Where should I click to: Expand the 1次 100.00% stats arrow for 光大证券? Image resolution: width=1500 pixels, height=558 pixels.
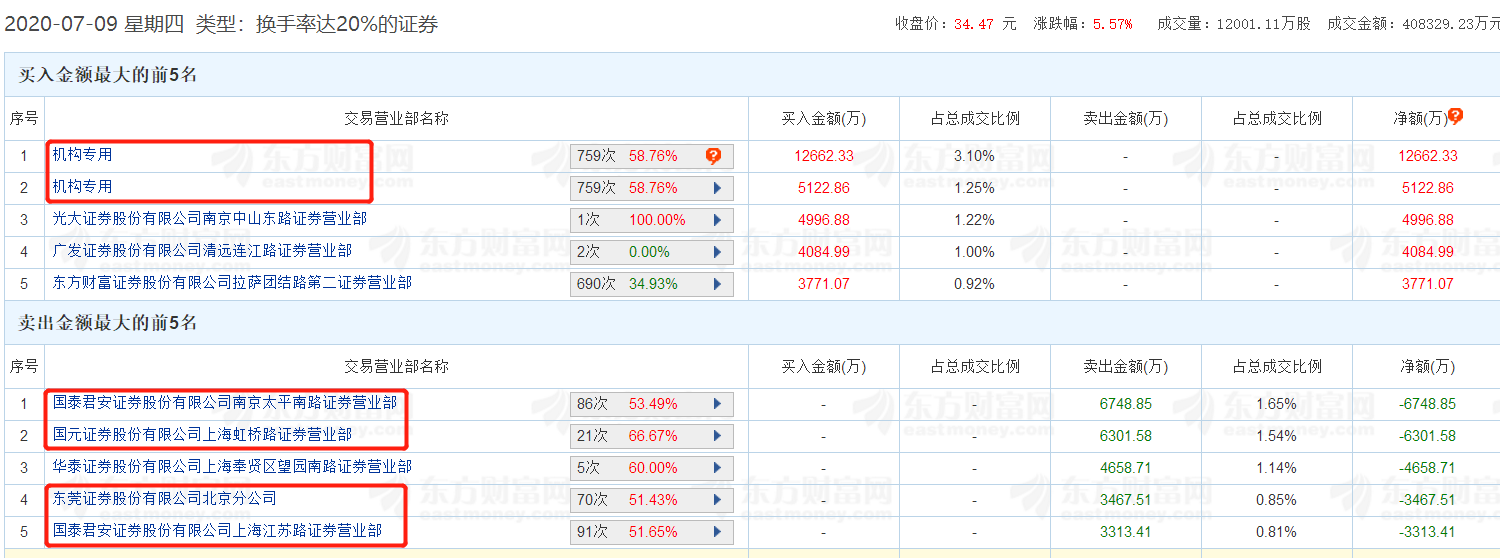pyautogui.click(x=717, y=220)
